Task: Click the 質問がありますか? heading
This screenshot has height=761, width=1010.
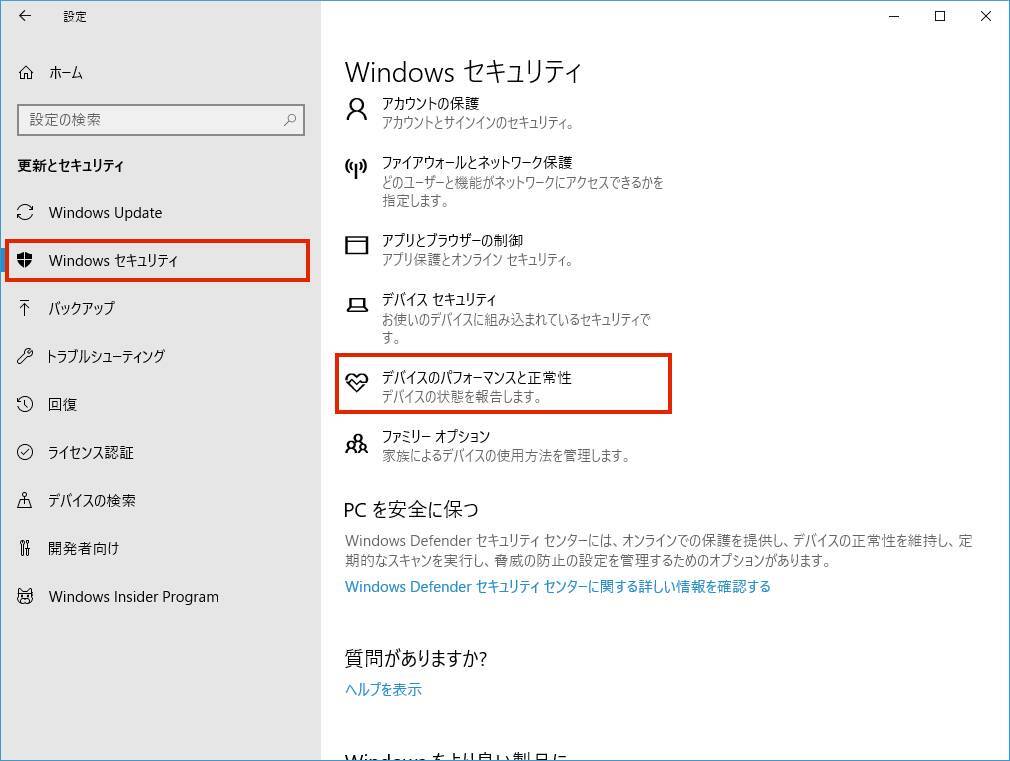Action: point(415,659)
